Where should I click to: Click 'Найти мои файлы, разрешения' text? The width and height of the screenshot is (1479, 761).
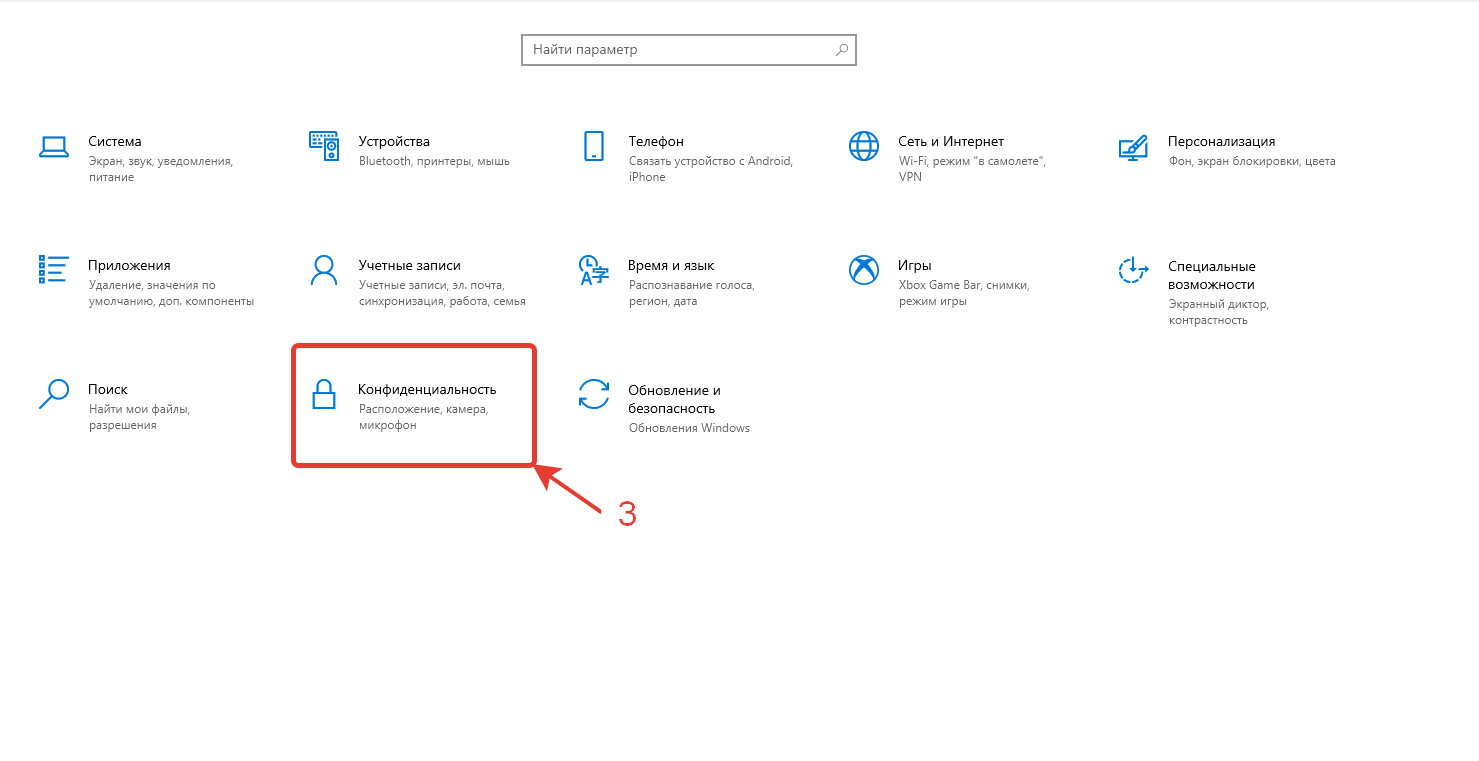[x=139, y=417]
